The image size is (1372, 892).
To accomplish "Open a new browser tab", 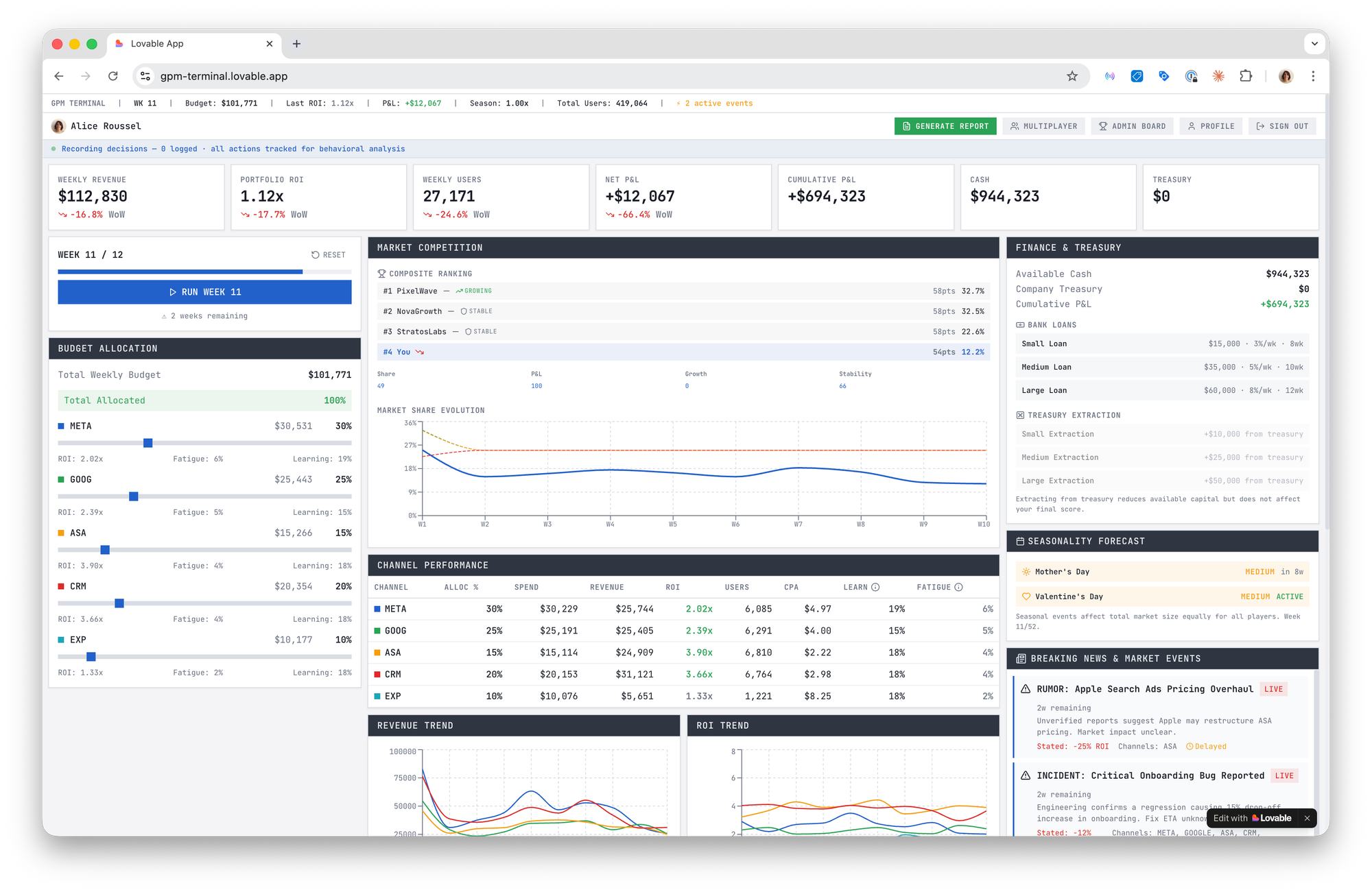I will pyautogui.click(x=296, y=44).
